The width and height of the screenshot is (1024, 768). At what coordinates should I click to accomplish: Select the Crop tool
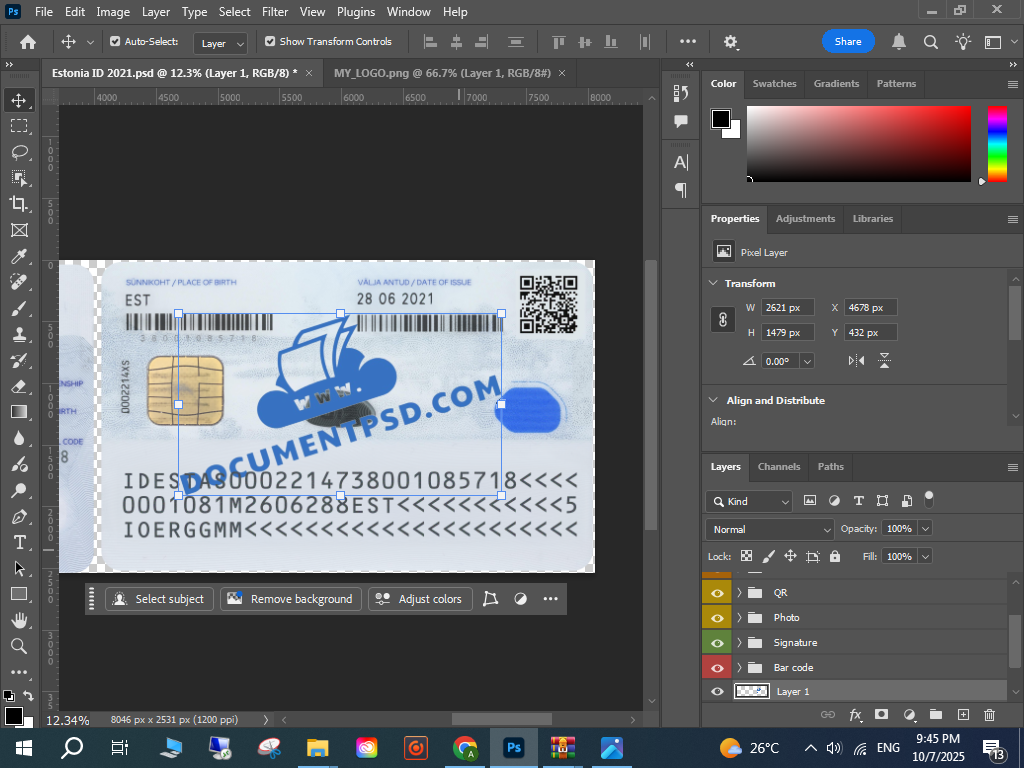[x=18, y=204]
